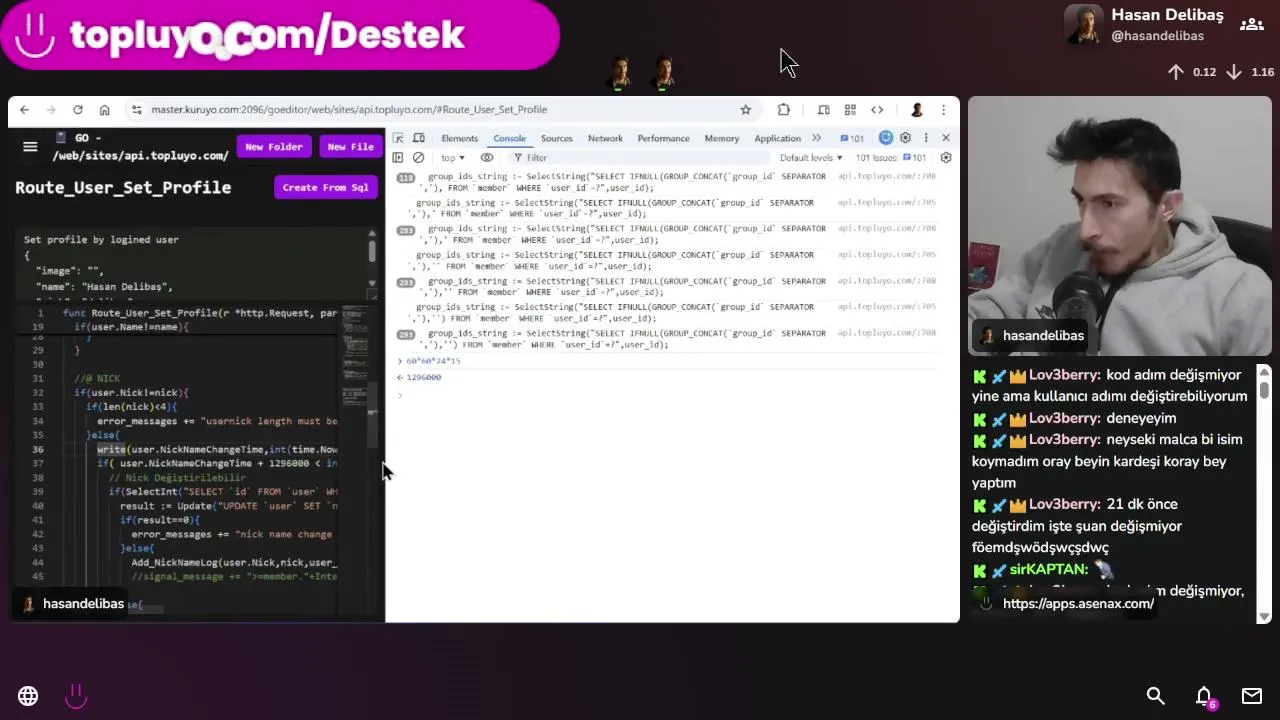Click the Hasan Delibaş profile avatar
Viewport: 1280px width, 720px height.
(x=1084, y=25)
